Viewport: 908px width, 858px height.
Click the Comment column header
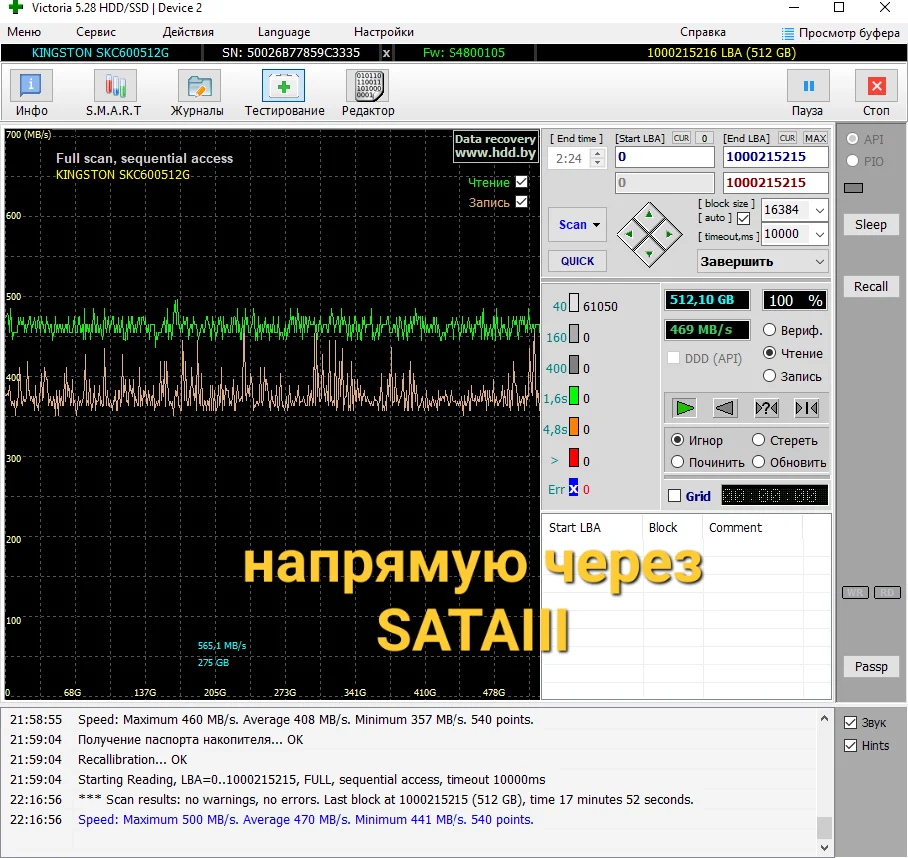pyautogui.click(x=735, y=527)
